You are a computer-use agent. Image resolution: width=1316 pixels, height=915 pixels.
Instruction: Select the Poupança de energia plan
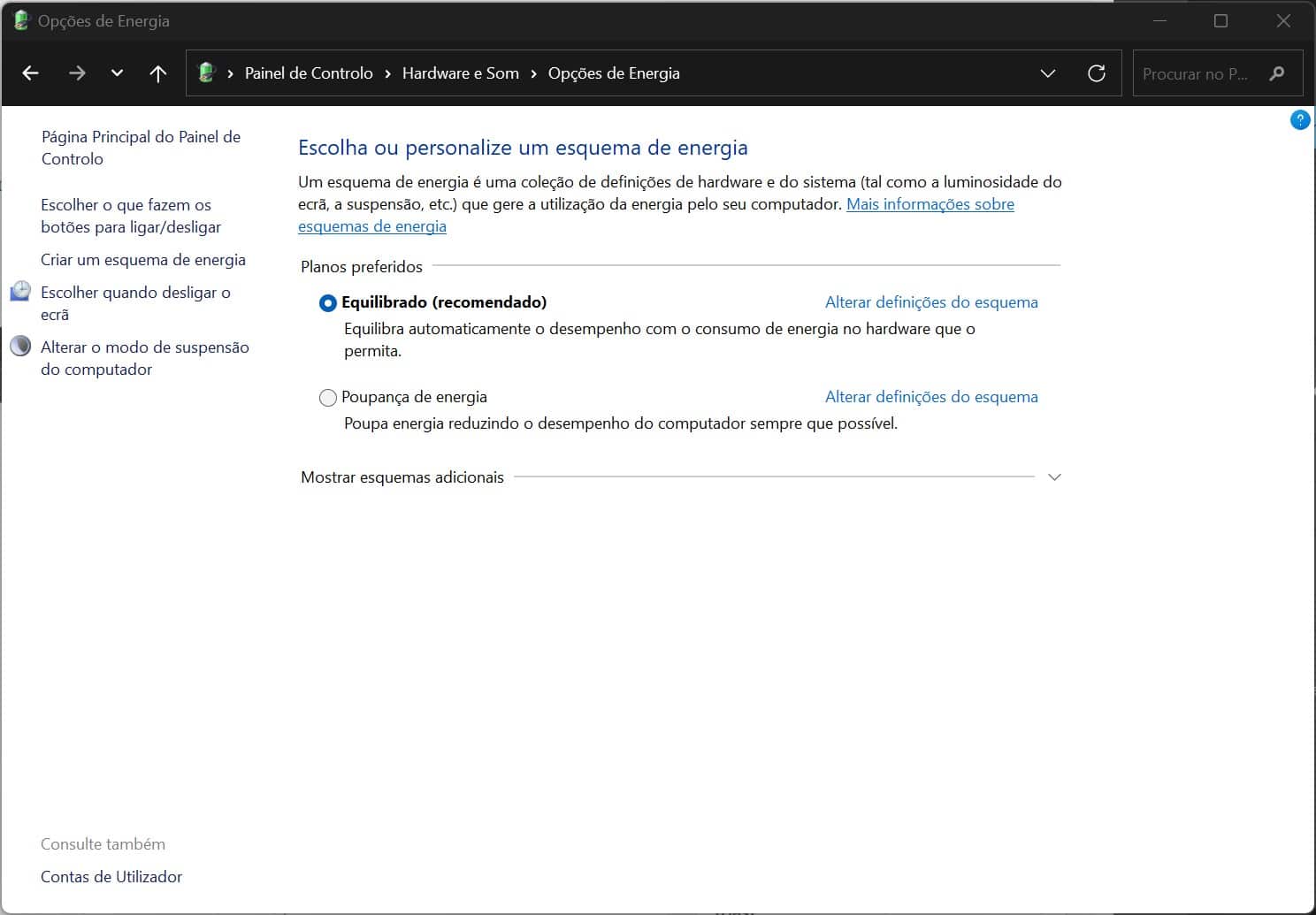pyautogui.click(x=328, y=398)
